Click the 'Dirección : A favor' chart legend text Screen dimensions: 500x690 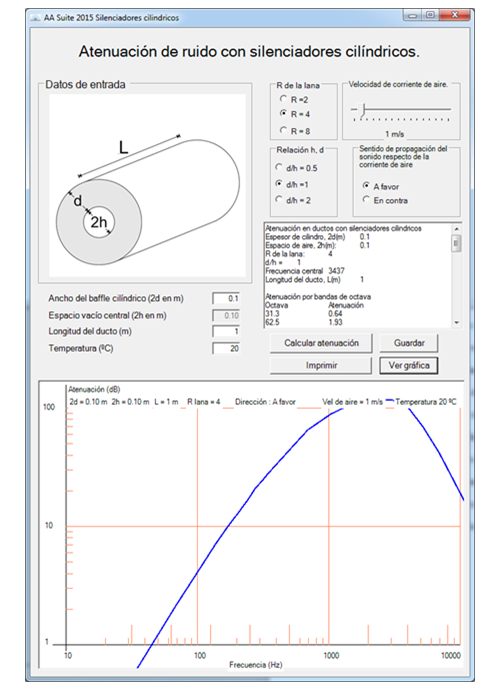coord(265,402)
